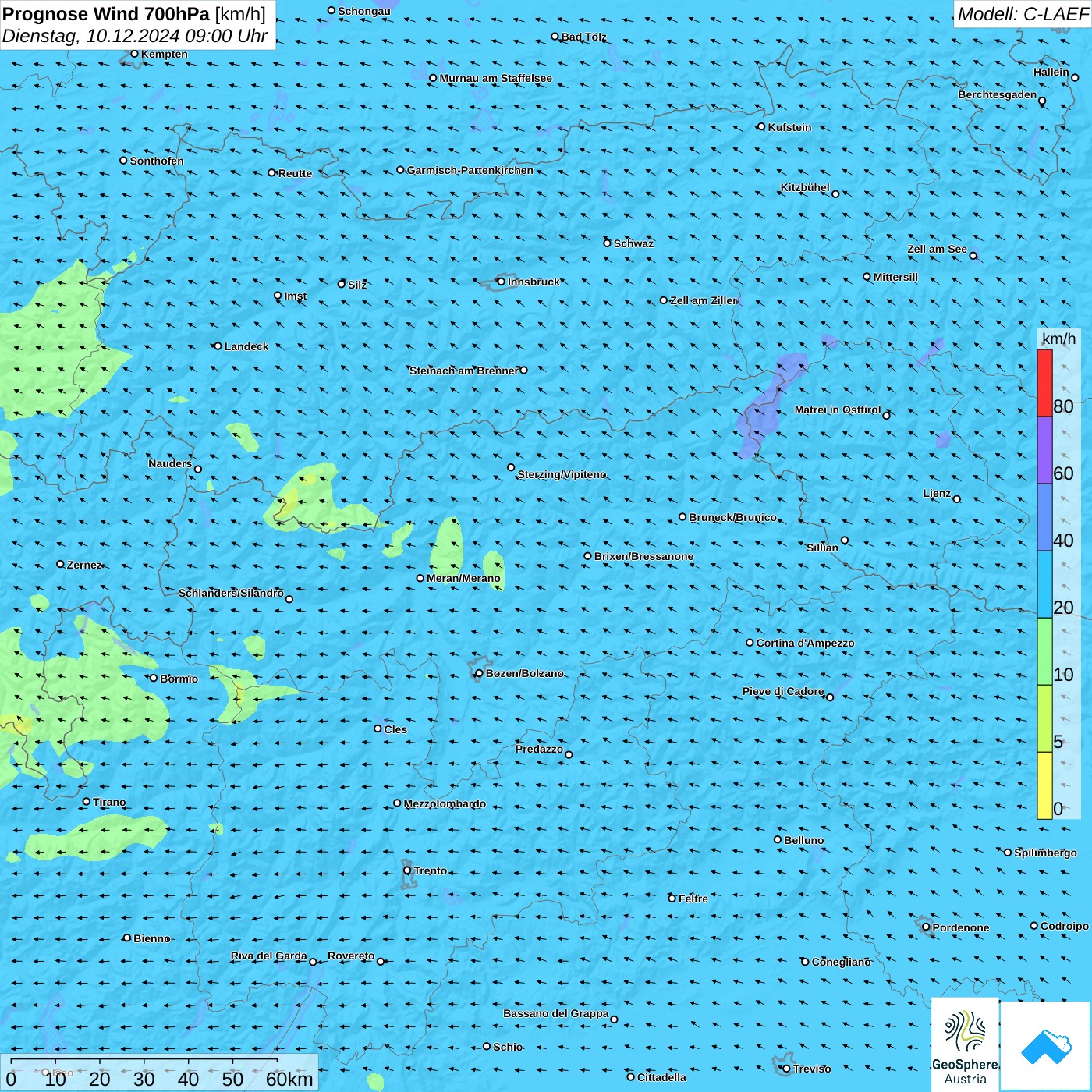Click the Cortina d'Ampezzo label
The height and width of the screenshot is (1092, 1092).
click(805, 643)
